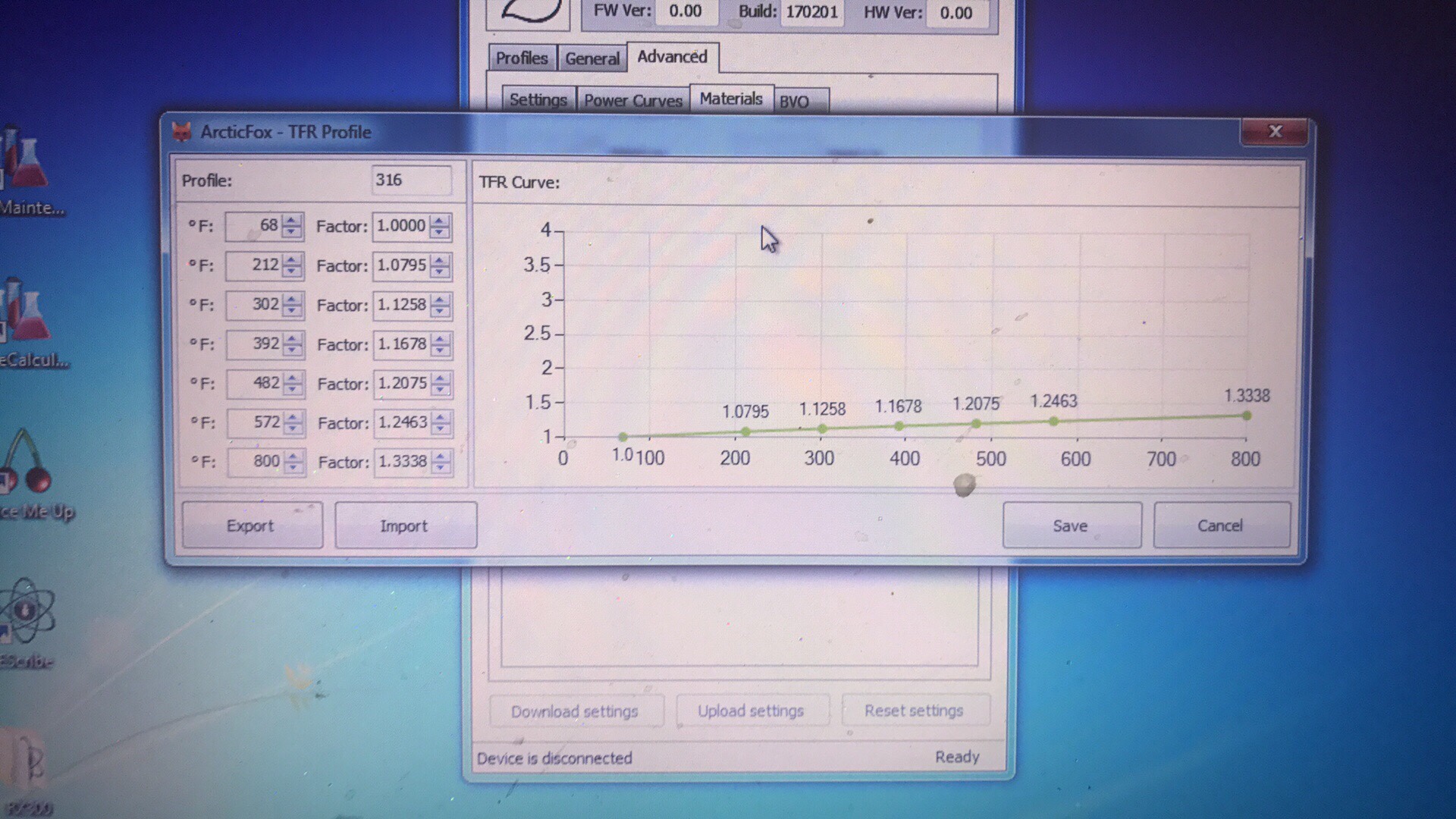This screenshot has width=1456, height=819.
Task: Decrease the 482 °F temperature value
Action: [293, 389]
